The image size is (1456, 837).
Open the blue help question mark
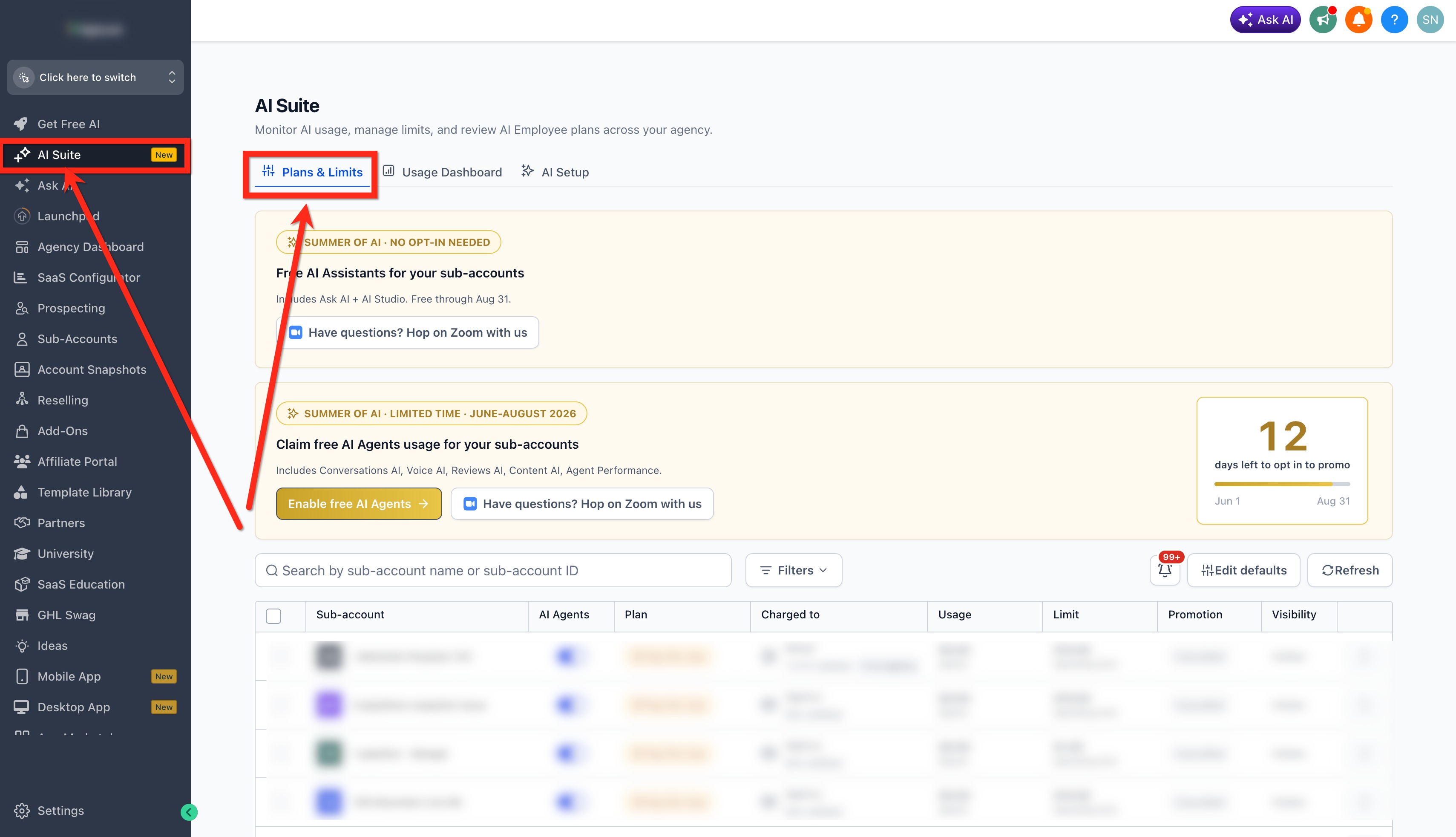[1394, 20]
